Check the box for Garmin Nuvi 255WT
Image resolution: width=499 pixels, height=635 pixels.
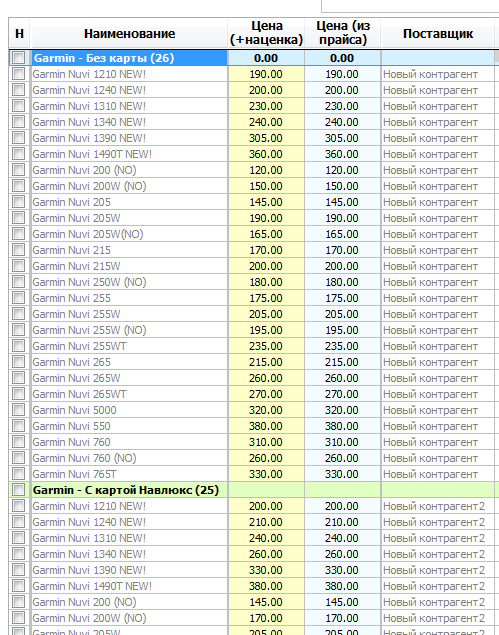[x=19, y=346]
